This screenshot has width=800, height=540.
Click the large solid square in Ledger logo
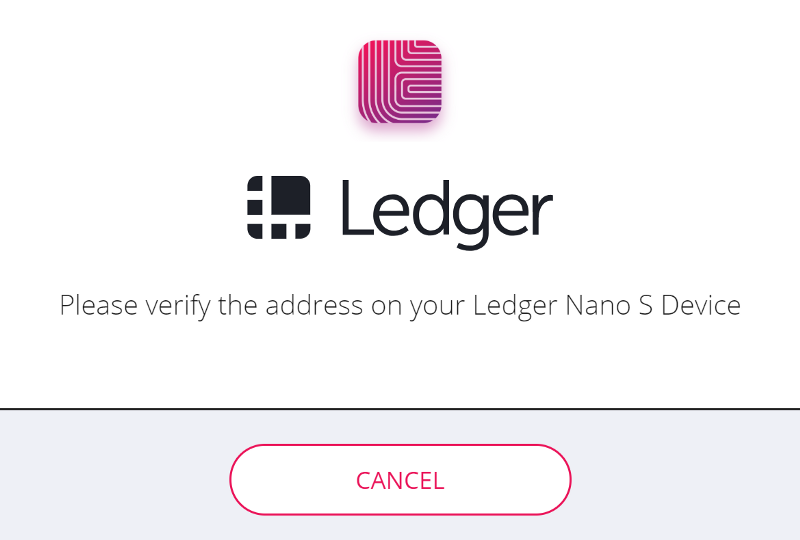click(290, 195)
